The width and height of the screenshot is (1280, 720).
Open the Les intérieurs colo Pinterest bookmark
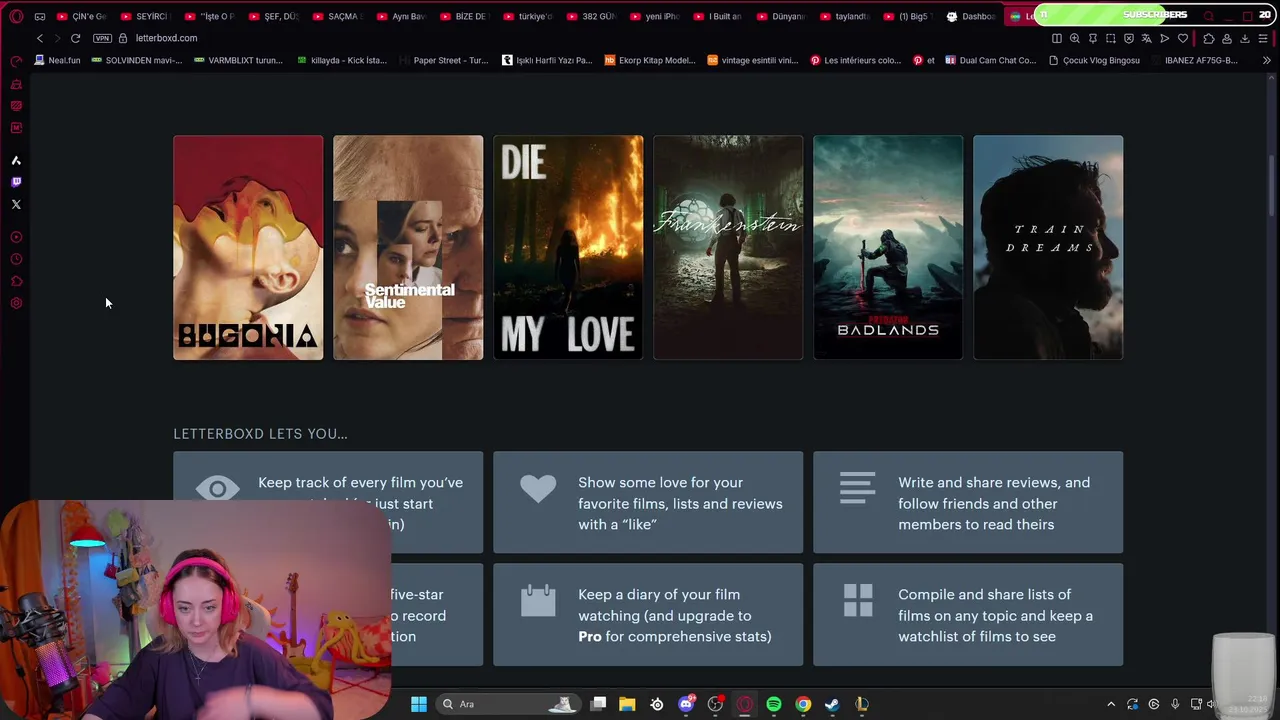point(856,60)
